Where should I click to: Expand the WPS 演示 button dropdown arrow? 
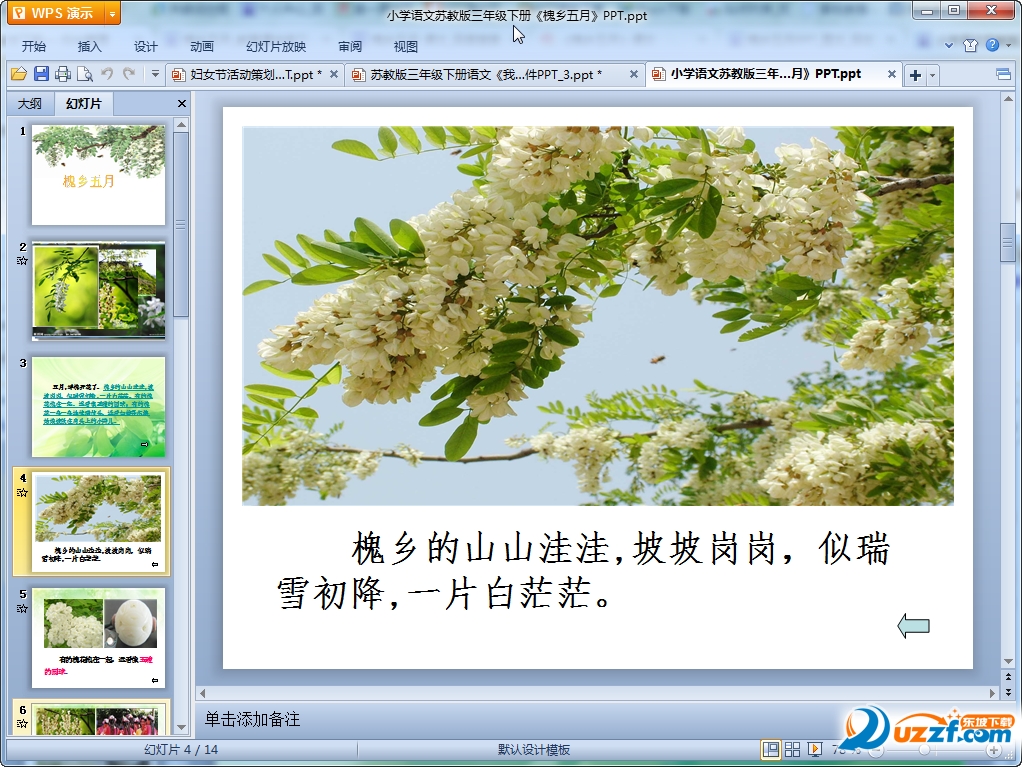(x=113, y=13)
